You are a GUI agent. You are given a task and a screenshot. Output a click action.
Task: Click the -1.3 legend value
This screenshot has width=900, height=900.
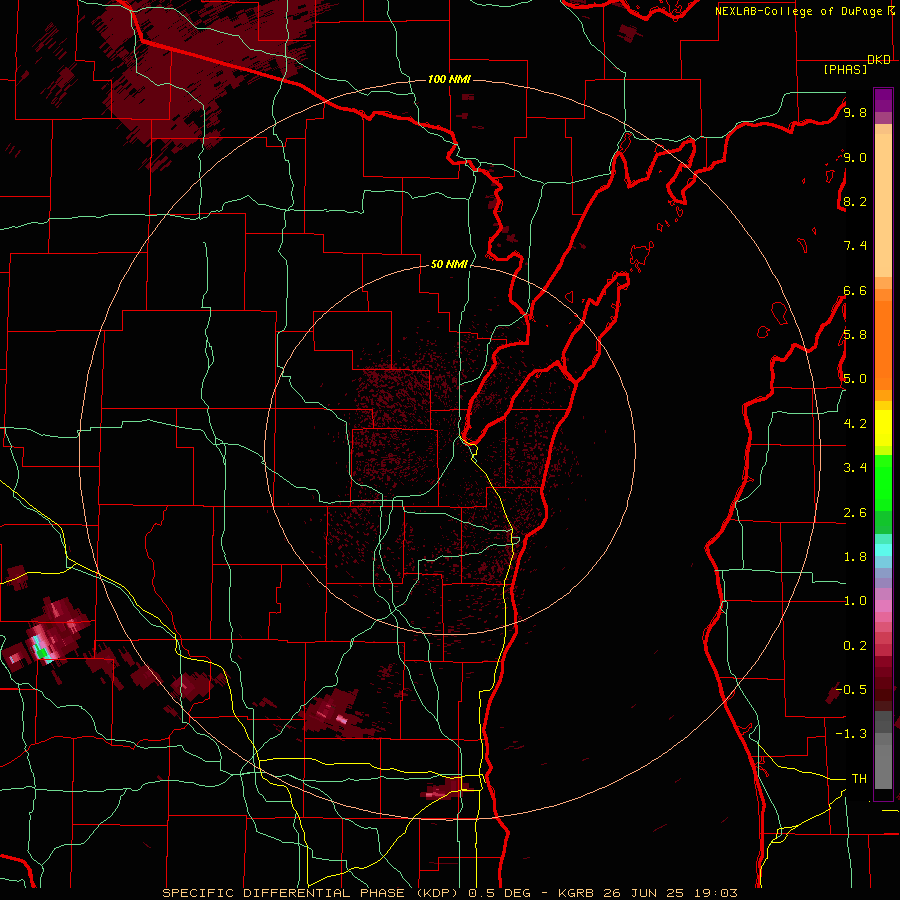coord(851,734)
